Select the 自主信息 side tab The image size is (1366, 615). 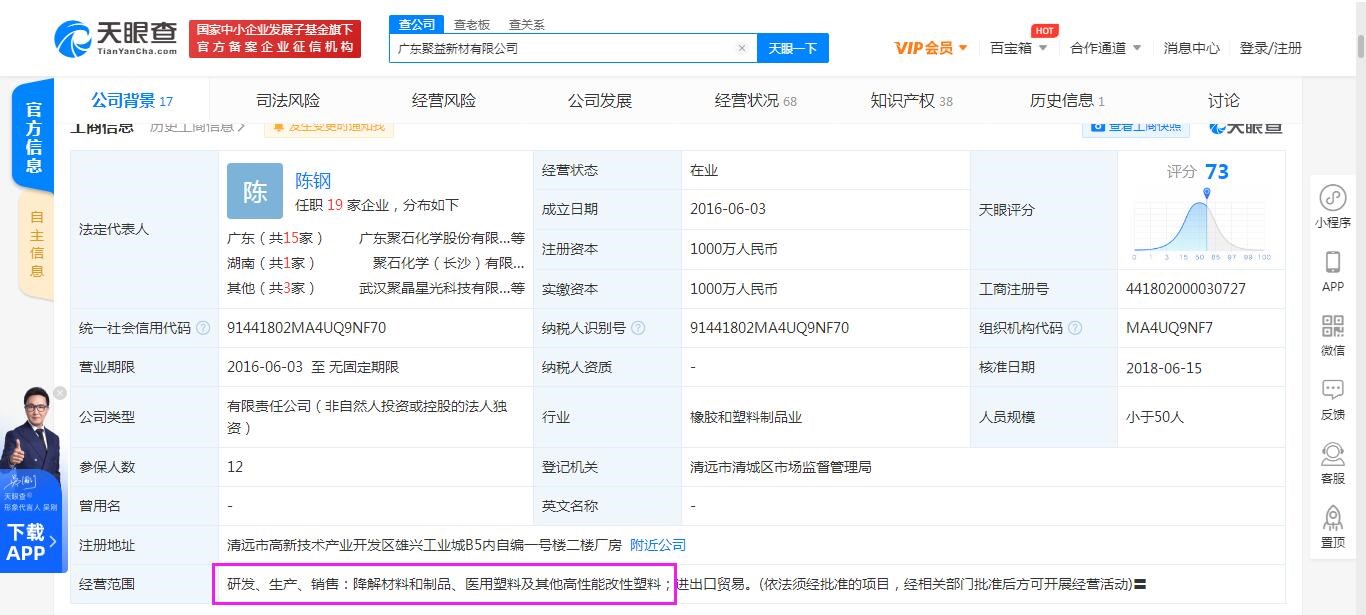36,244
